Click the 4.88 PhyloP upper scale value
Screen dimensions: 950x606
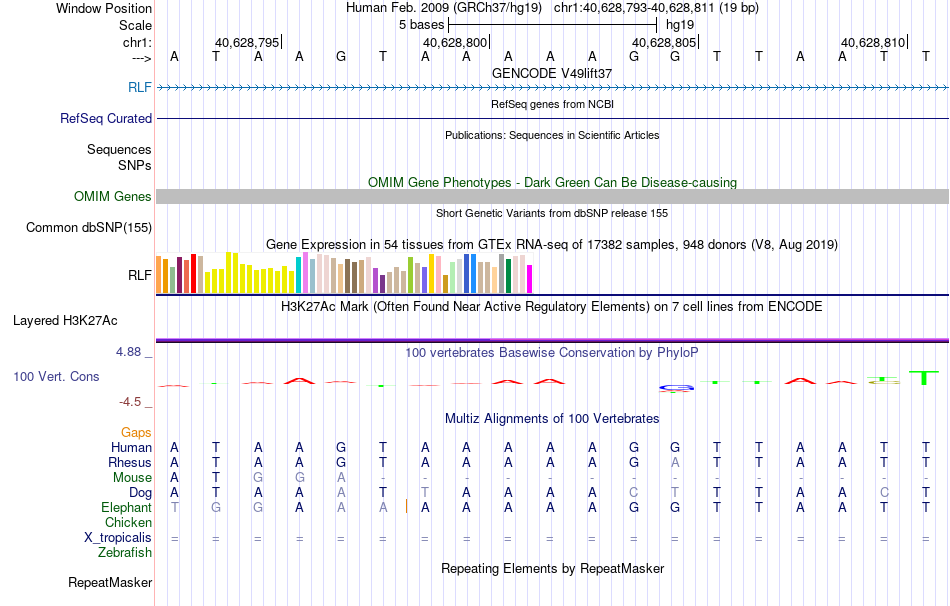tap(128, 351)
